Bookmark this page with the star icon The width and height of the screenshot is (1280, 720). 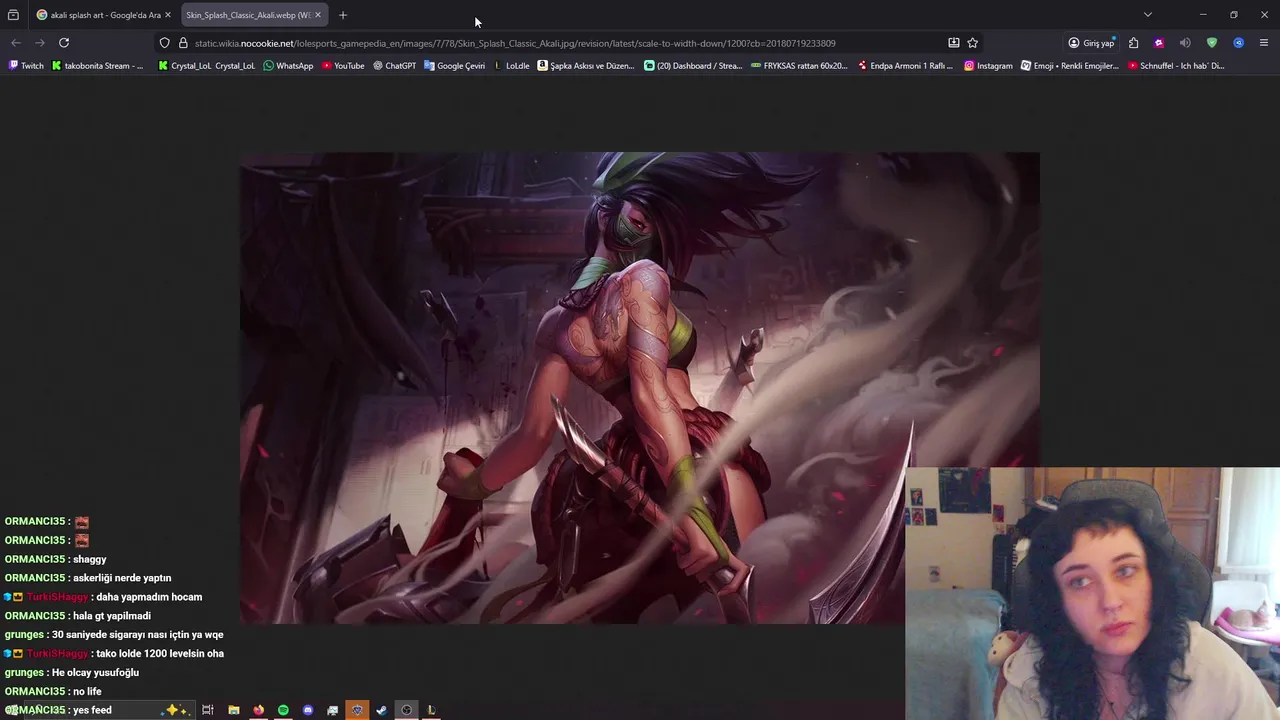click(x=973, y=43)
